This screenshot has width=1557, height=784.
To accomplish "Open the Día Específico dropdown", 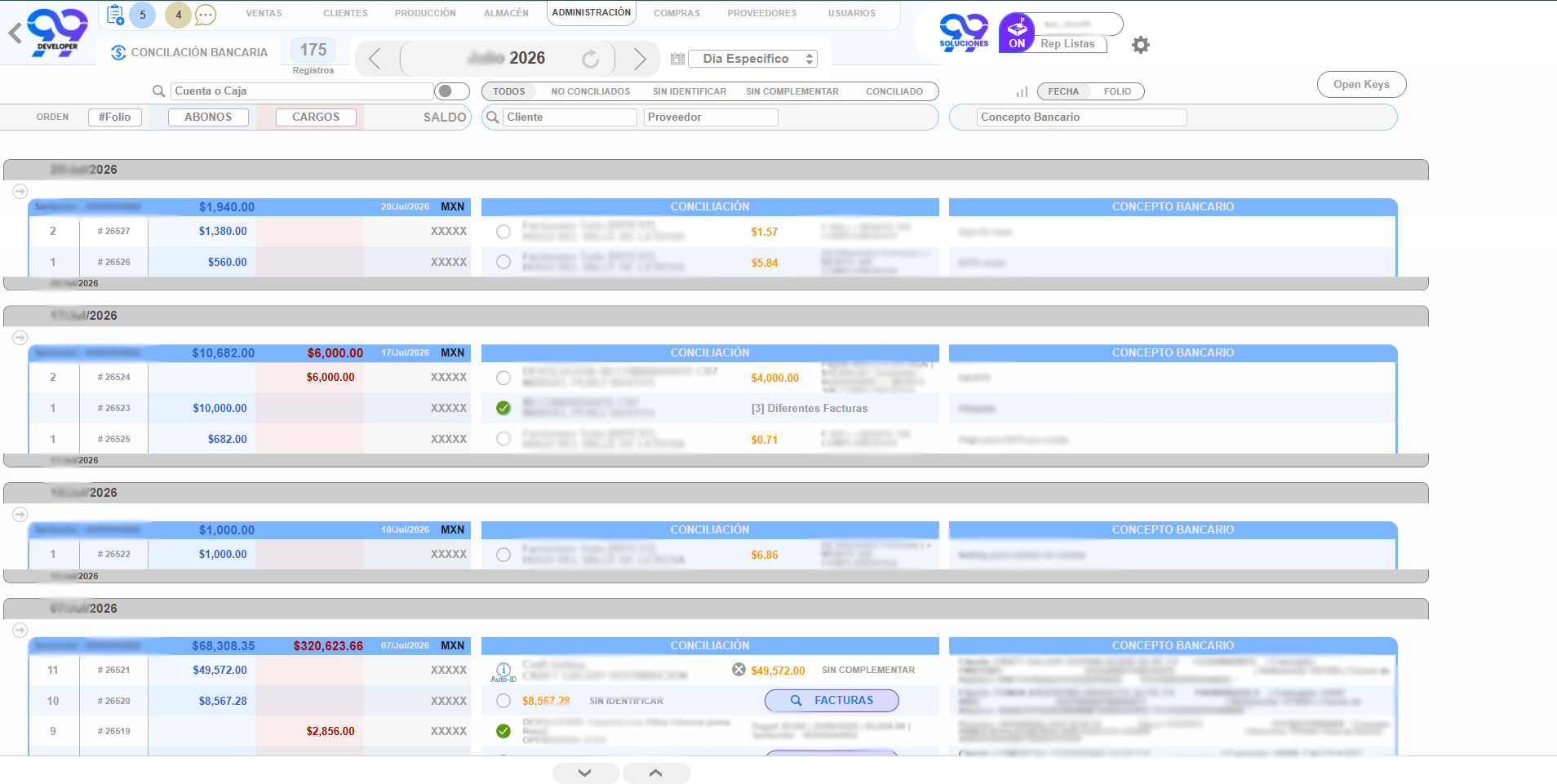I will point(752,59).
